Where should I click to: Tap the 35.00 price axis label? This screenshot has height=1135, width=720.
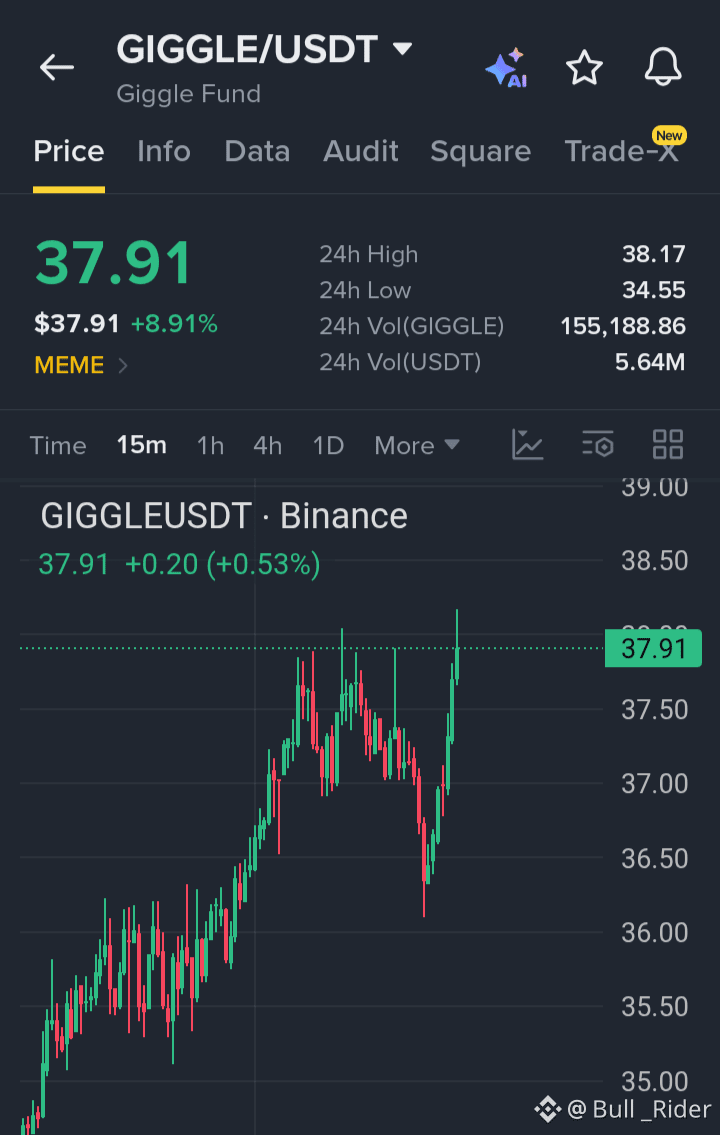coord(655,1081)
